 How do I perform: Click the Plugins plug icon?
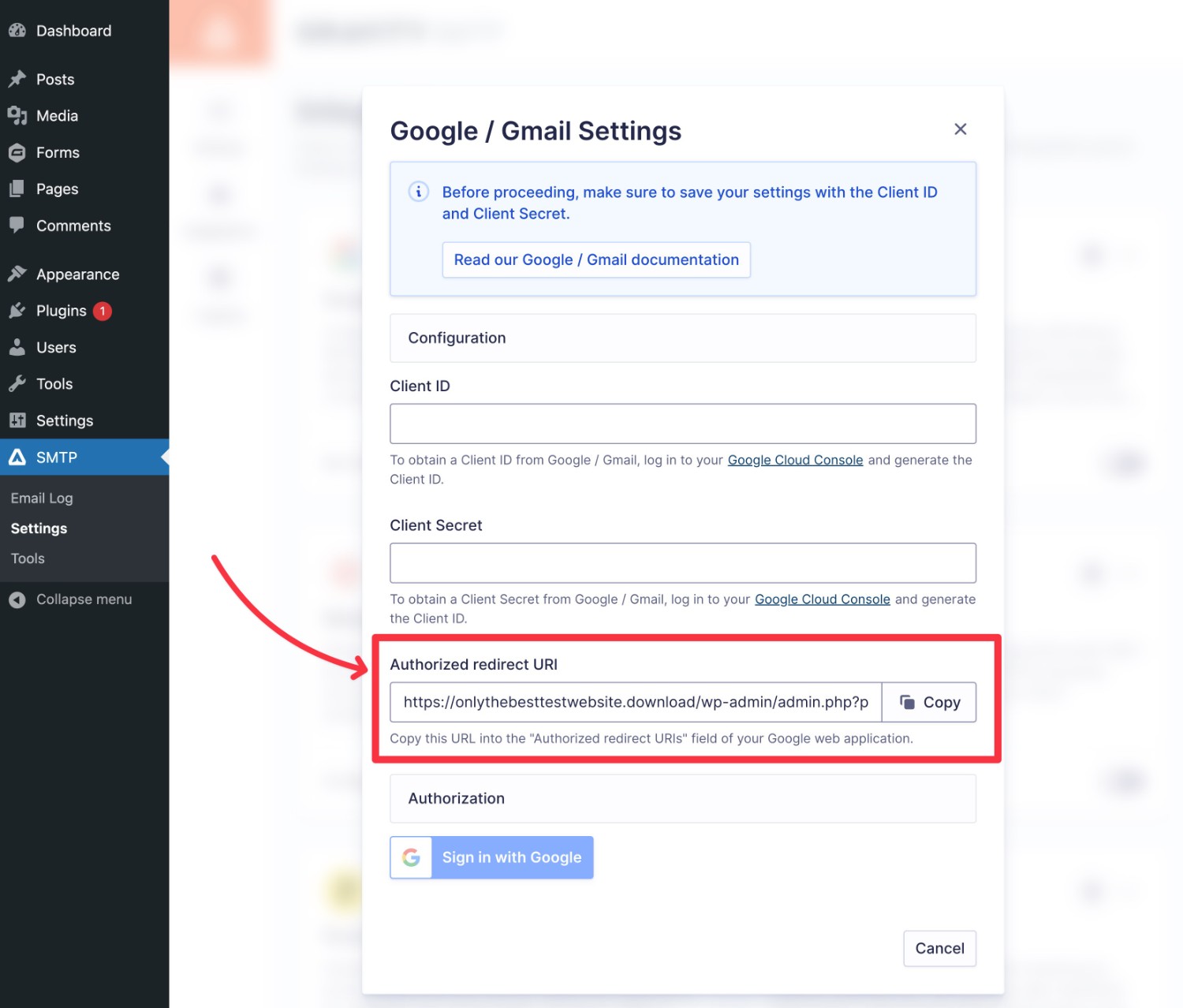coord(17,311)
